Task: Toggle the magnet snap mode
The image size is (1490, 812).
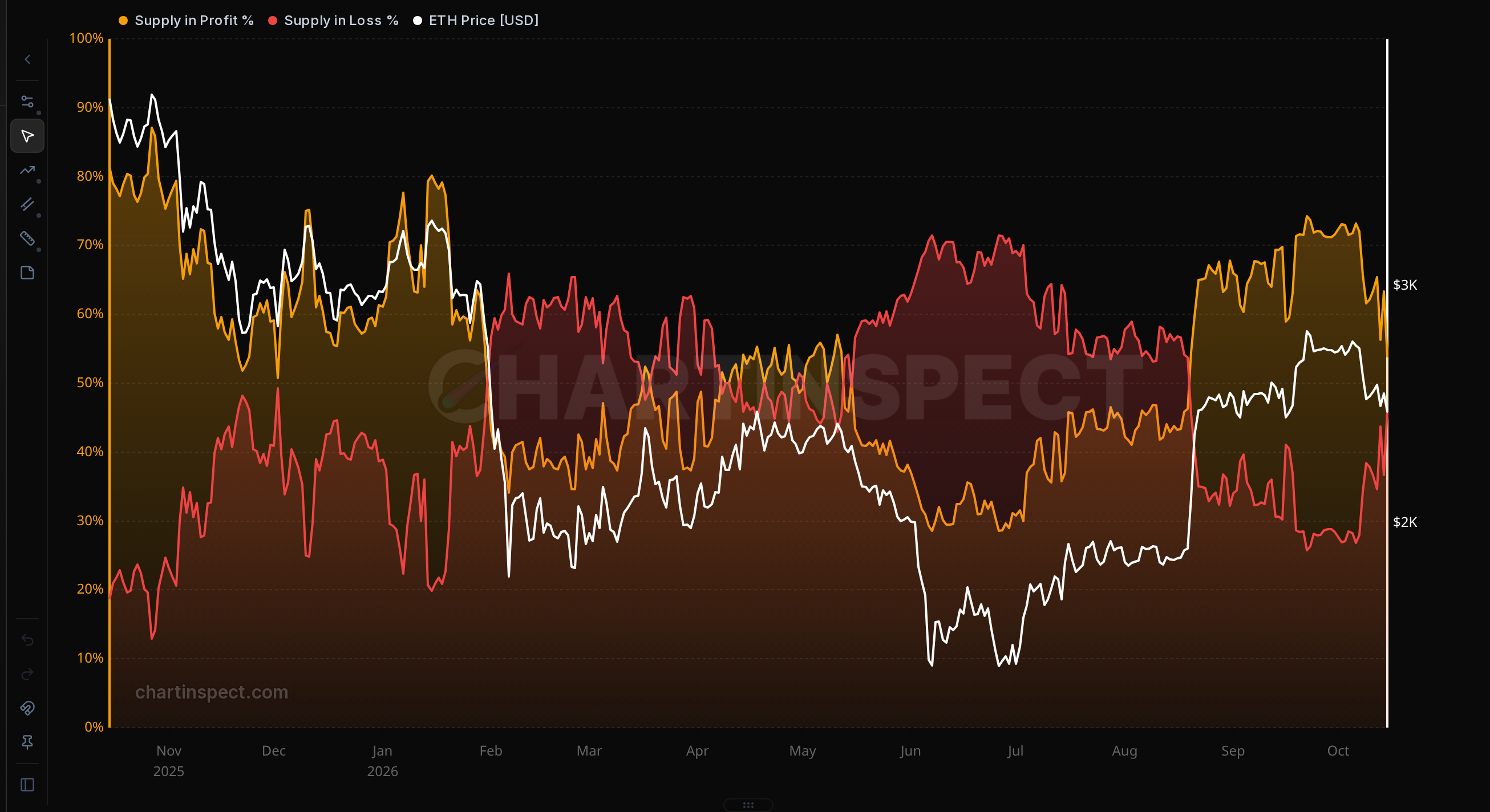Action: click(x=27, y=708)
